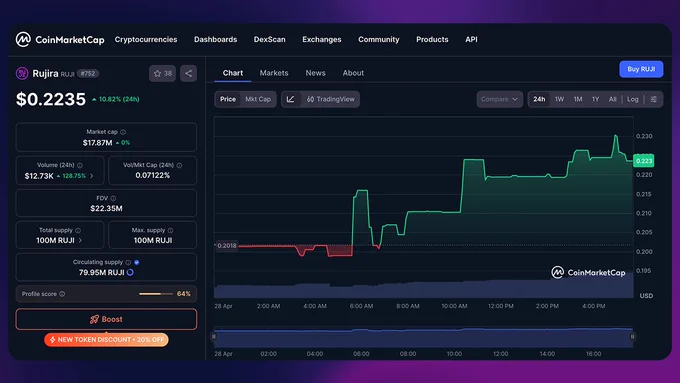Viewport: 680px width, 383px height.
Task: Expand Total supply details chevron
Action: tap(80, 240)
